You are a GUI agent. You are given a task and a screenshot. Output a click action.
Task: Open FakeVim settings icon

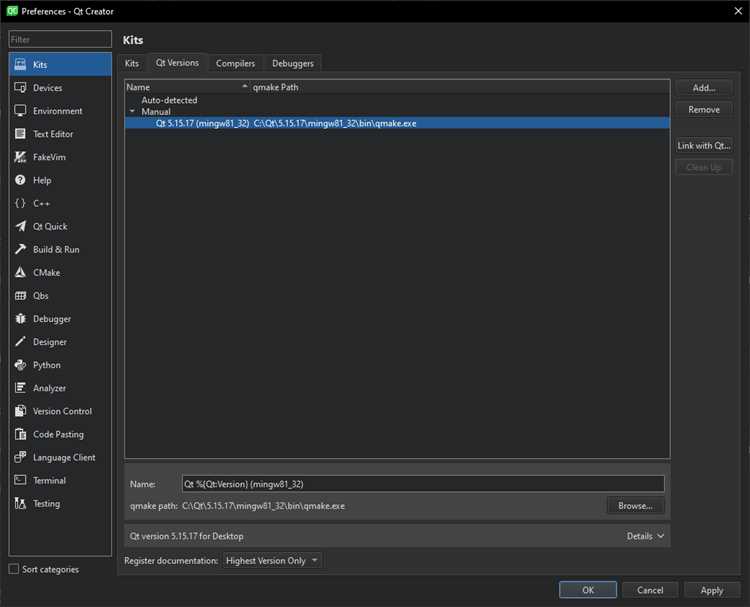pos(20,157)
